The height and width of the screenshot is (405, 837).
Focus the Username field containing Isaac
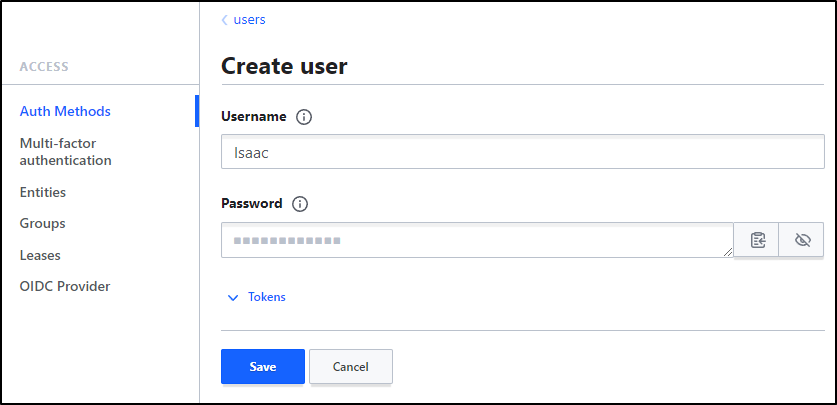pyautogui.click(x=523, y=152)
